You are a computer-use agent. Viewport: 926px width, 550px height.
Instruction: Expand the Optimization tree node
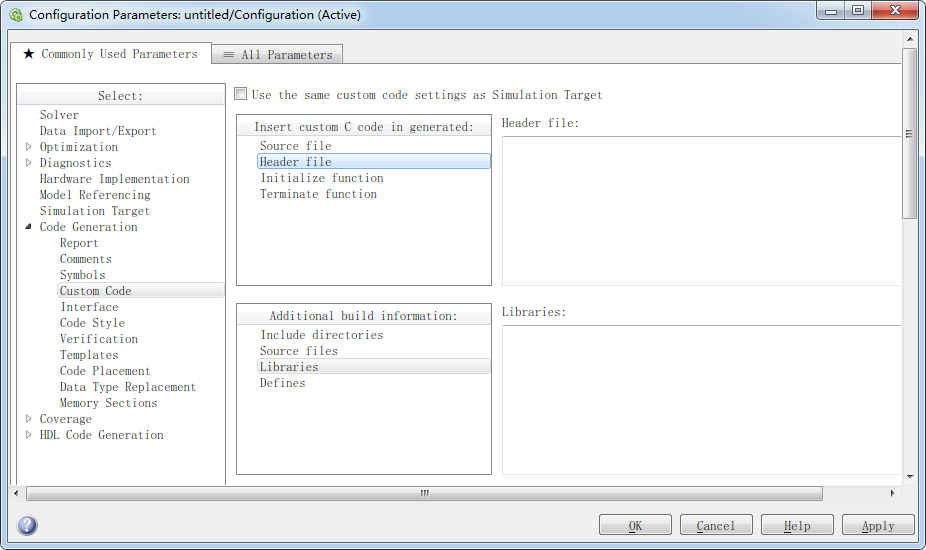coord(29,147)
